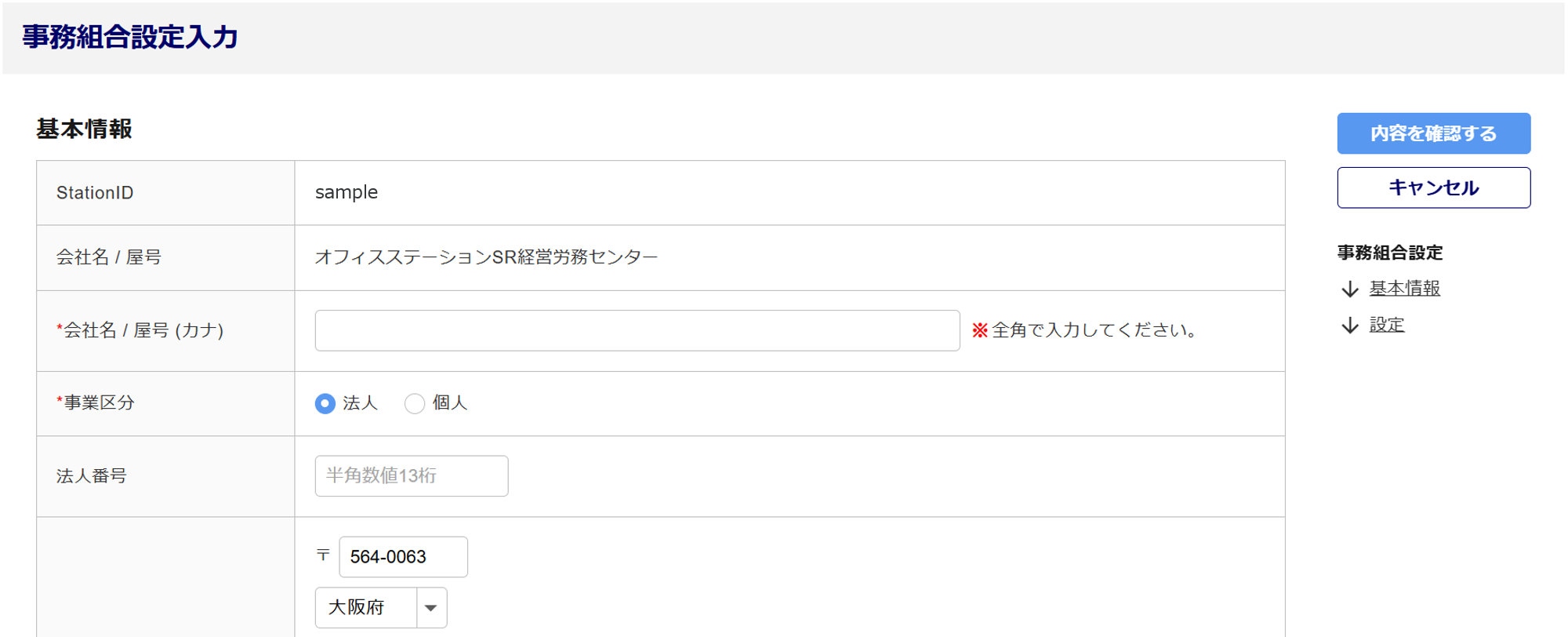Click the 〒 postal mark symbol
Viewport: 1568px width, 637px height.
click(323, 555)
